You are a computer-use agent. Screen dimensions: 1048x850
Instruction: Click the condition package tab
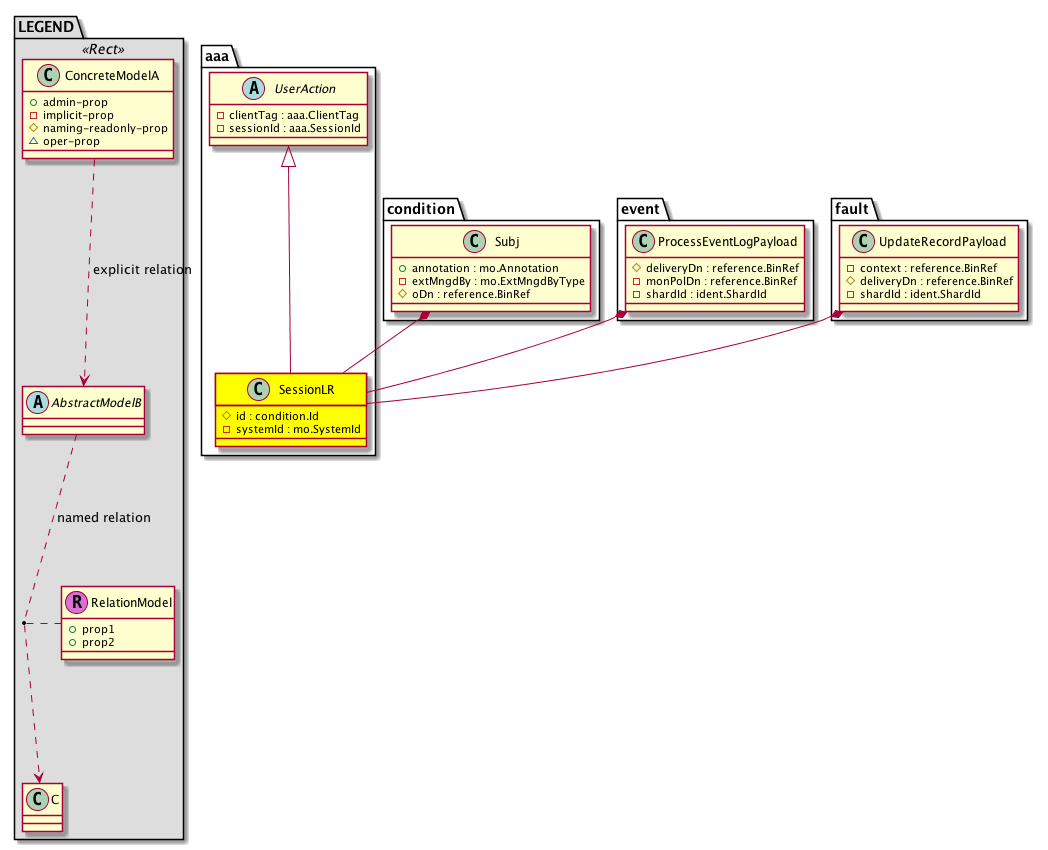click(x=420, y=208)
